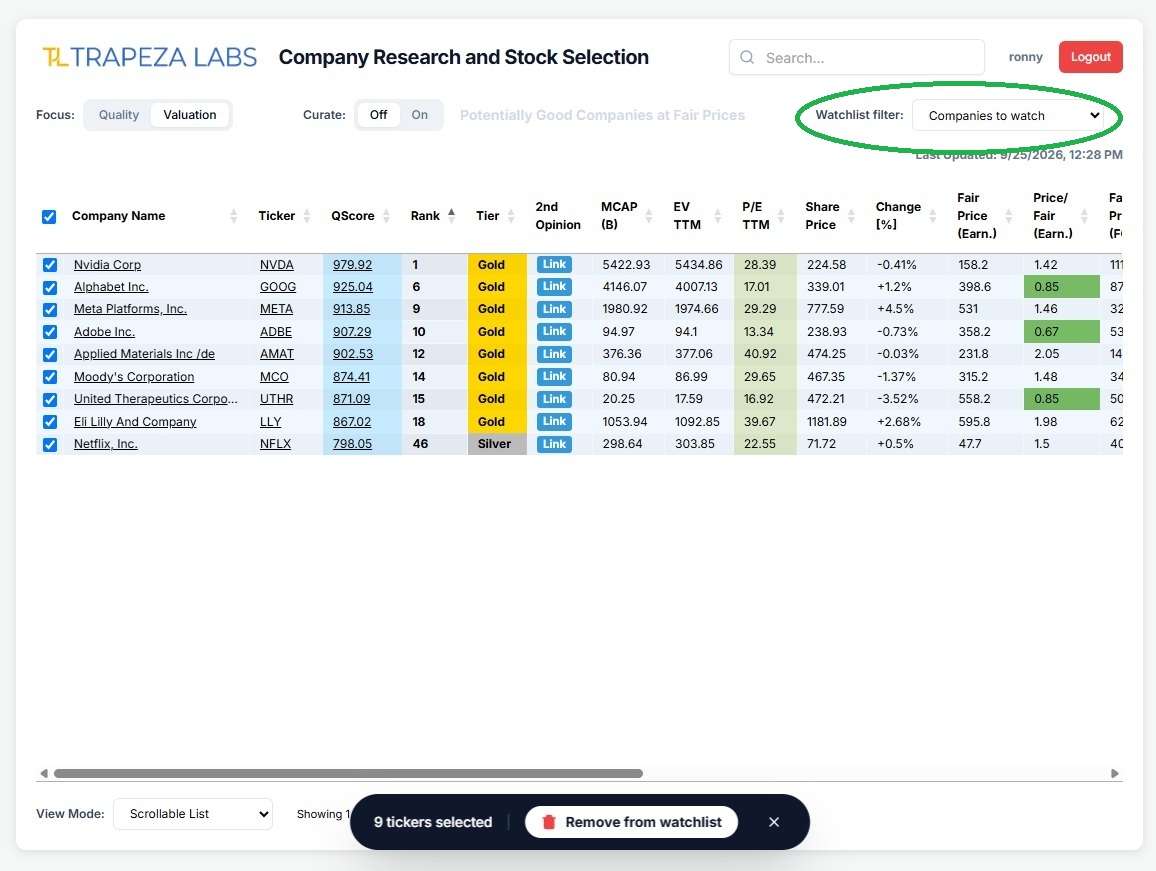1156x871 pixels.
Task: Open Netflix QScore 798.05 link
Action: pos(352,444)
